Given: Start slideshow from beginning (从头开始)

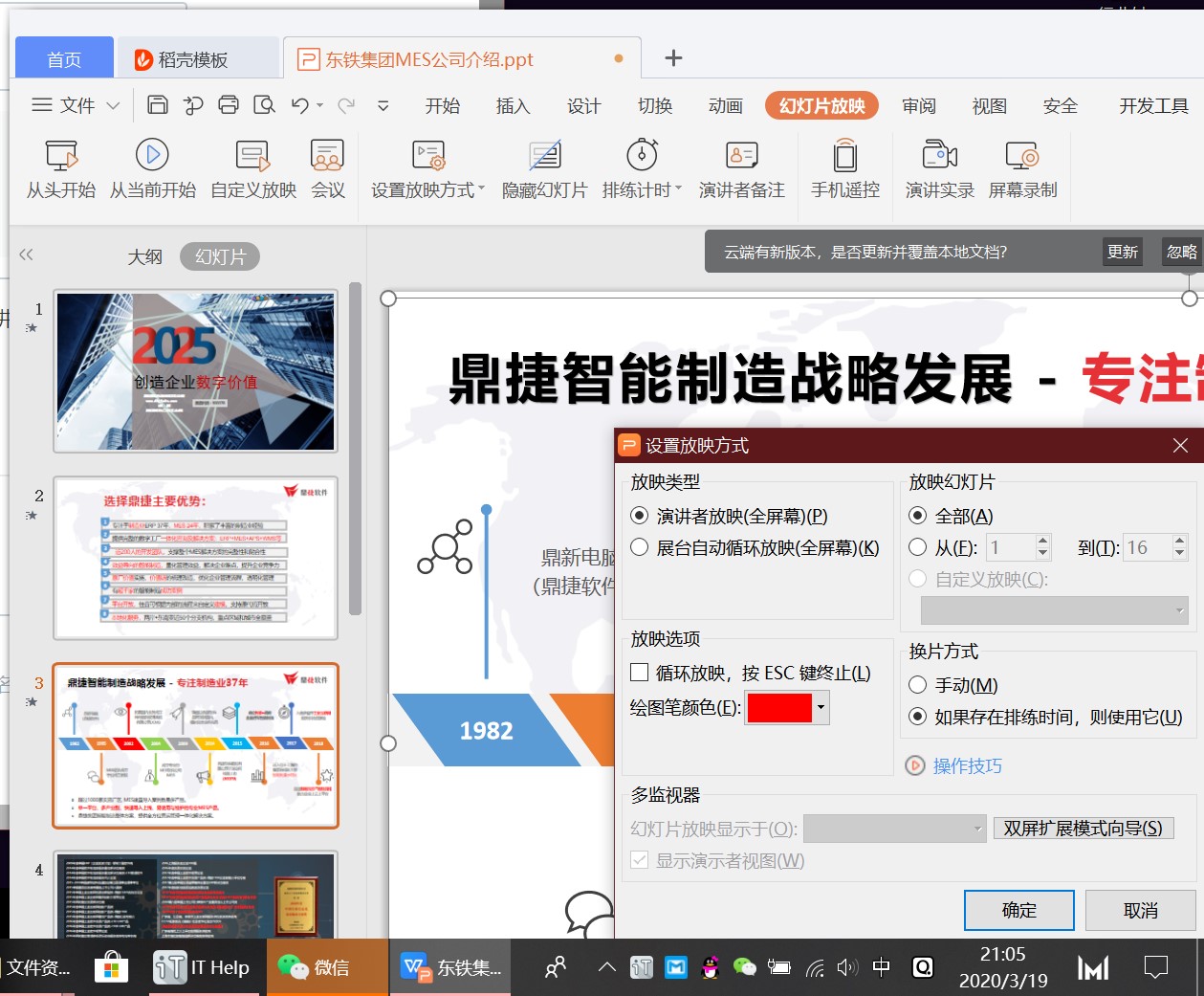Looking at the screenshot, I should tap(61, 169).
